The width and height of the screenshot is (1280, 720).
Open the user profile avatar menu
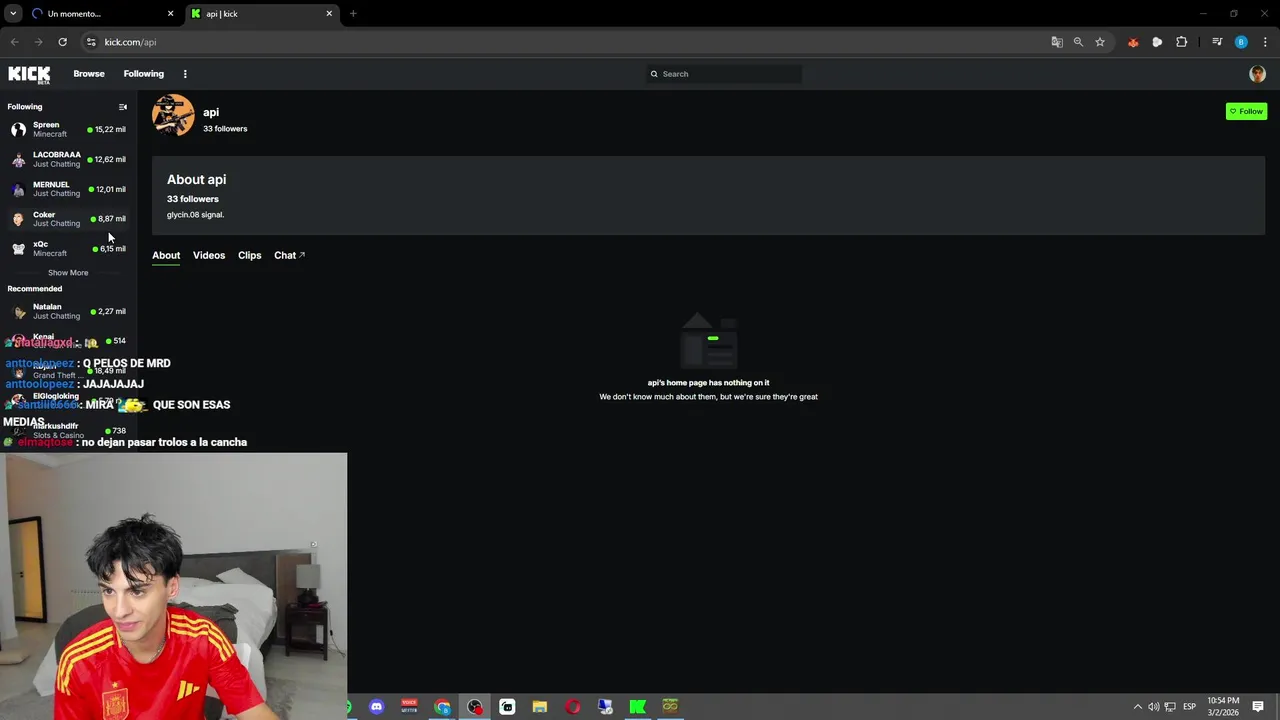(x=1257, y=74)
